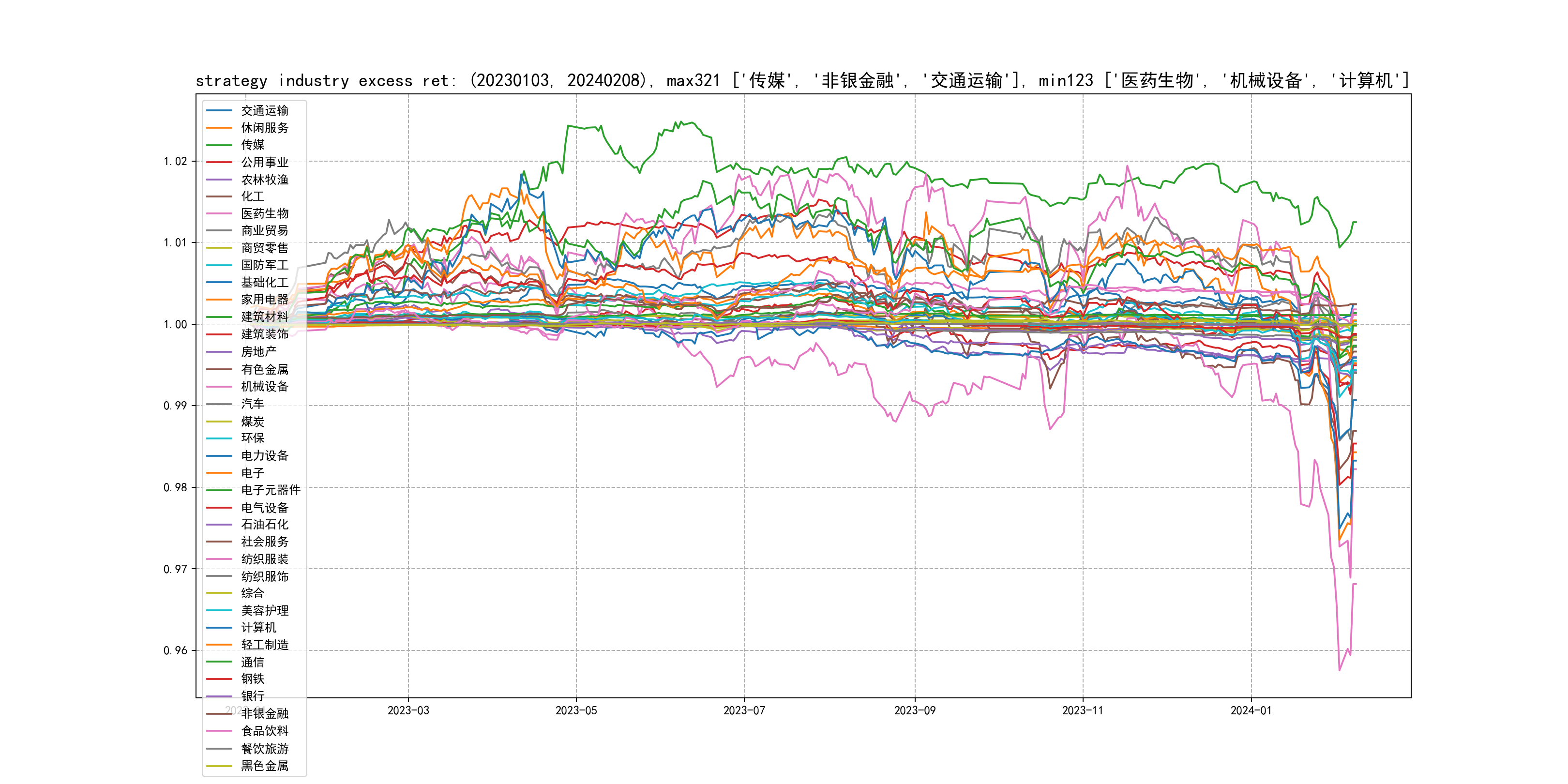Select the 计算机 legend entry

coord(258,628)
